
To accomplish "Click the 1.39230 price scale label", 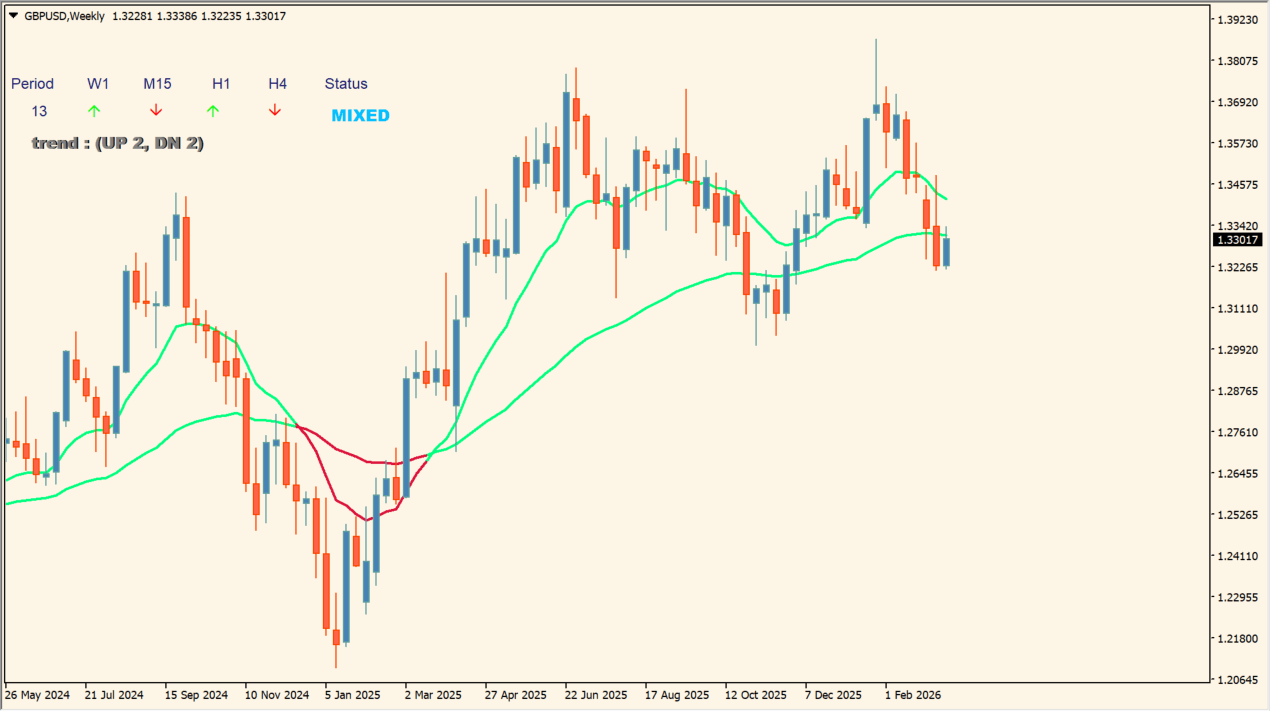I will click(1237, 20).
